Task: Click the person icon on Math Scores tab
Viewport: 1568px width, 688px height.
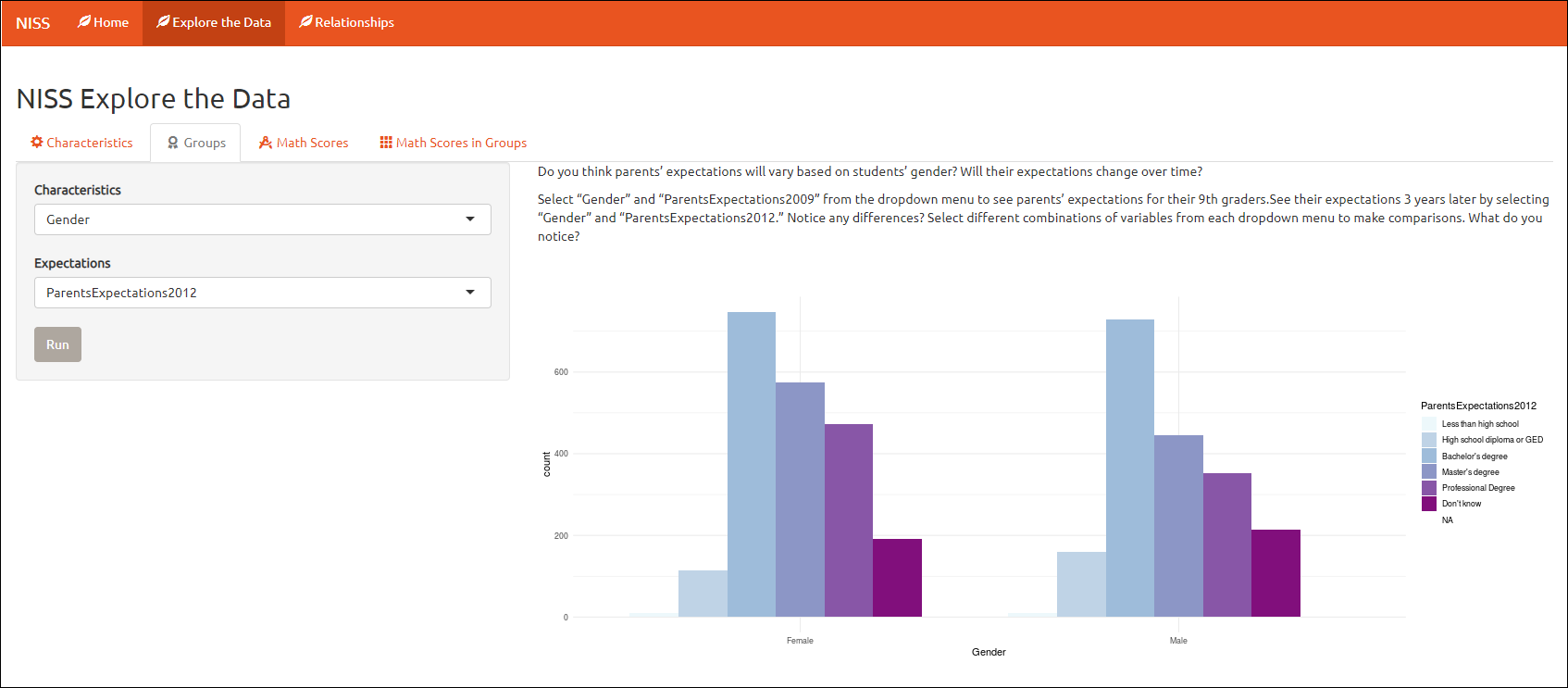Action: [x=266, y=143]
